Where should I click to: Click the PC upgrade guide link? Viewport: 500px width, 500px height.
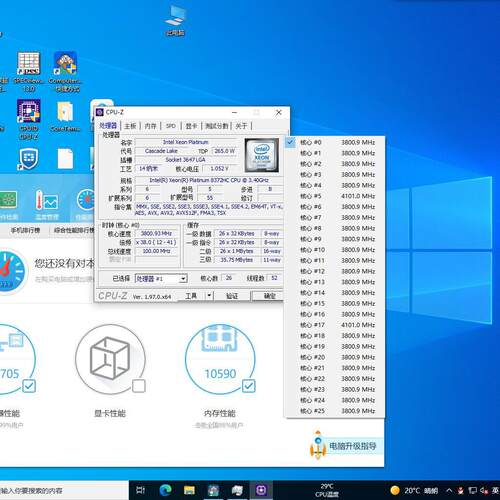point(352,446)
